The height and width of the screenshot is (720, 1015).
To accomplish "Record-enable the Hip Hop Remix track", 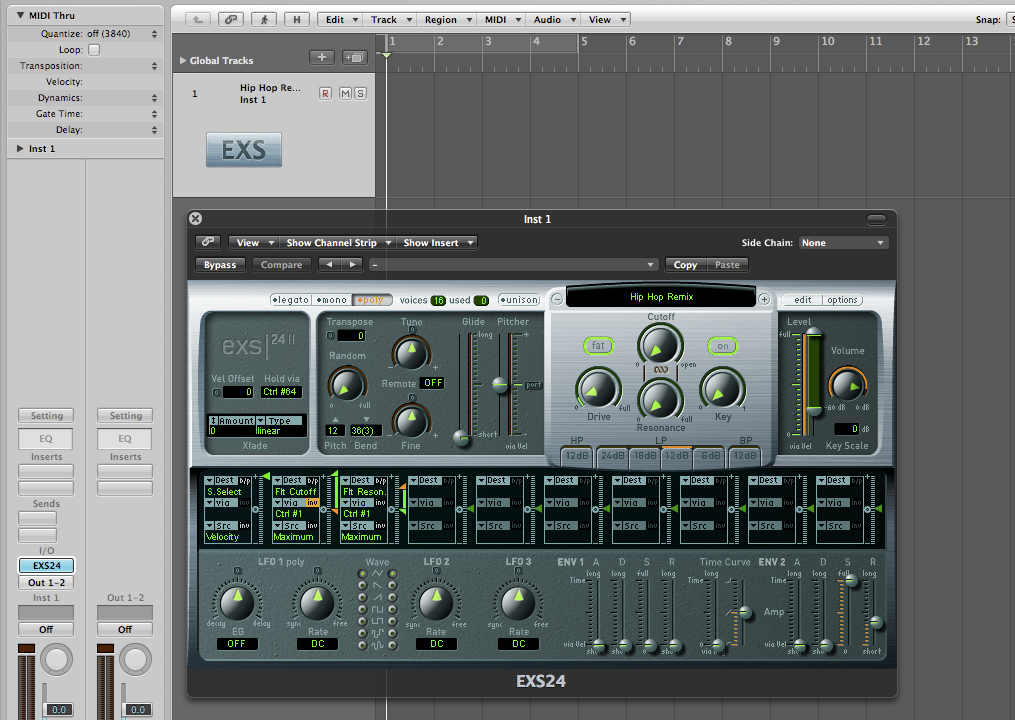I will coord(326,94).
